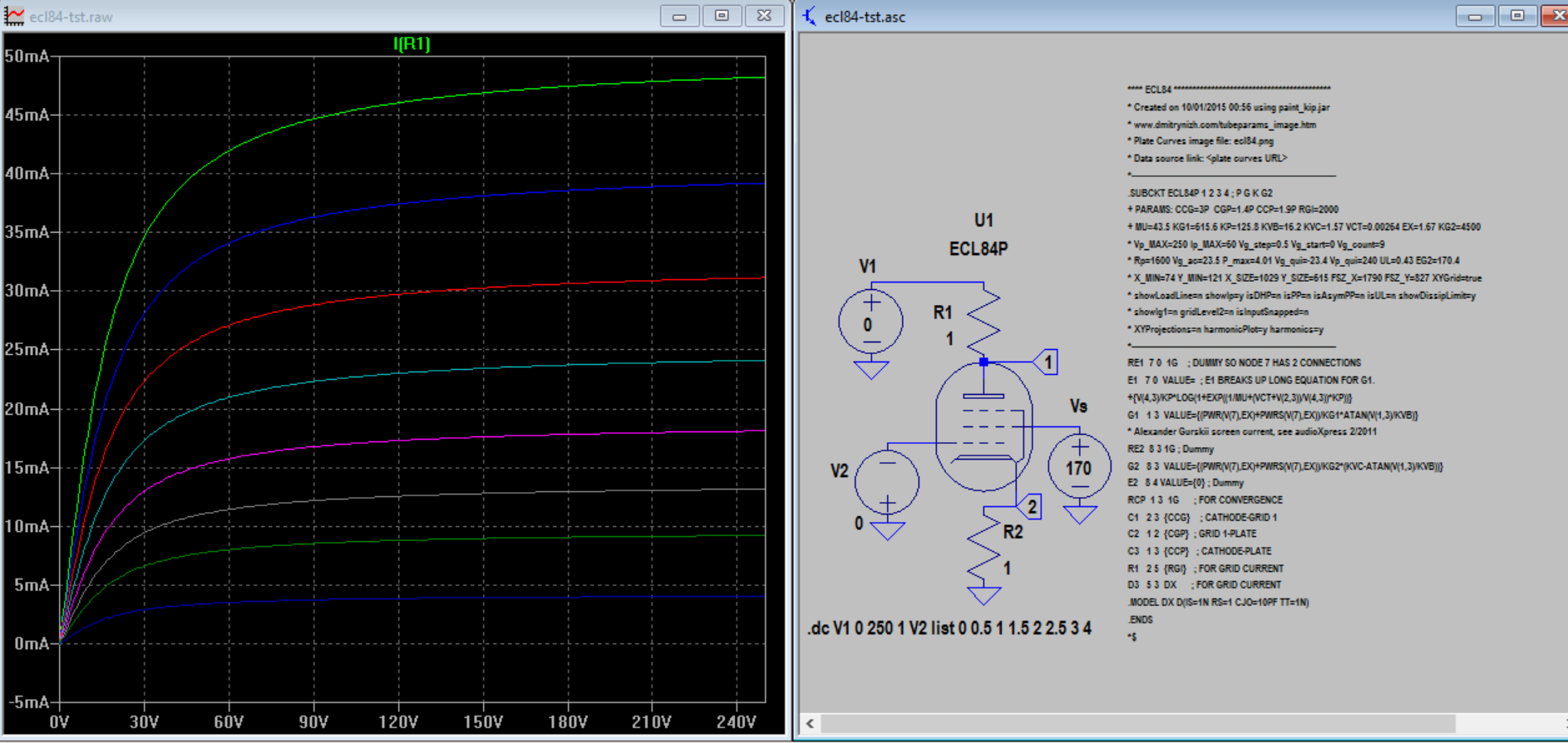The width and height of the screenshot is (1568, 743).
Task: Select the R2 resistor zigzag symbol
Action: 984,544
